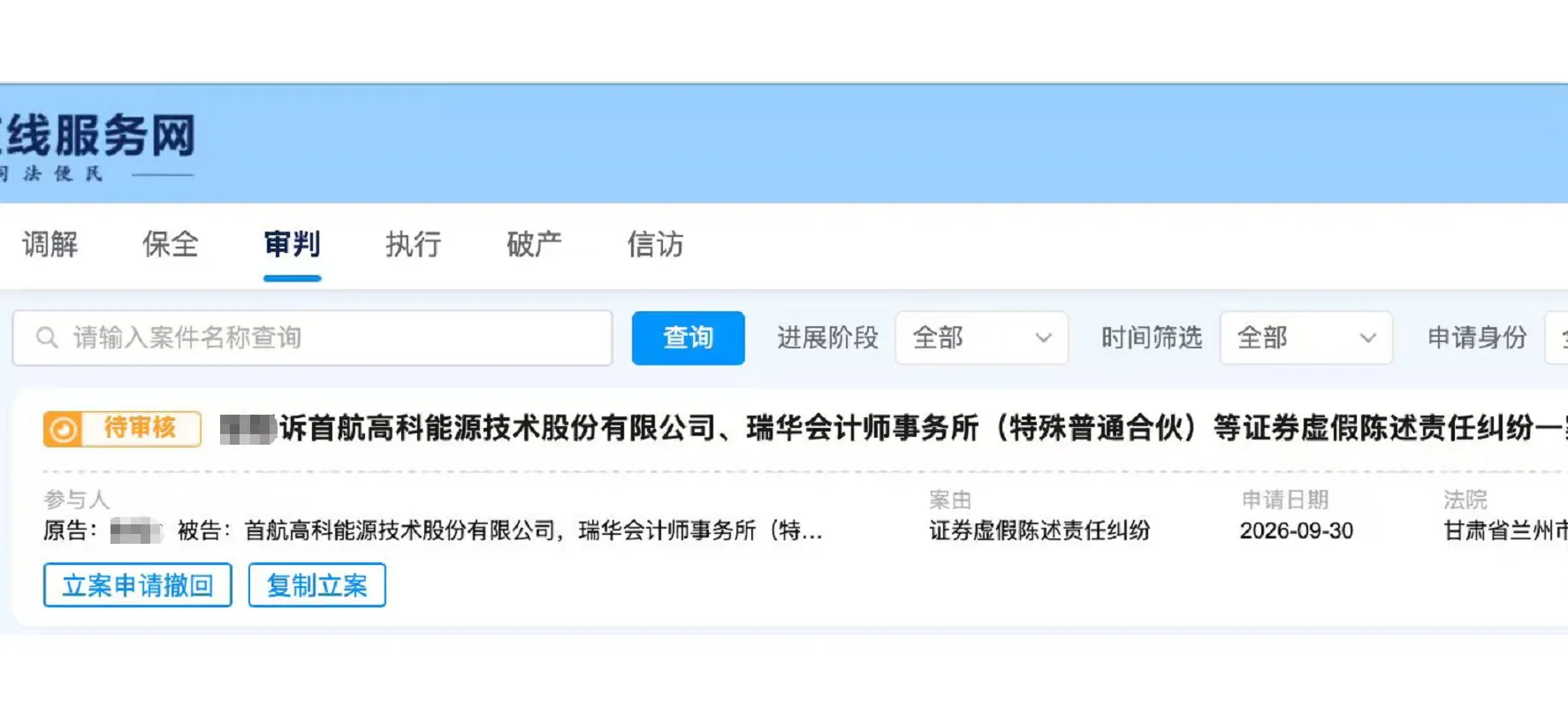
Task: Click the 甘肃省兰州市 court text
Action: 1505,531
